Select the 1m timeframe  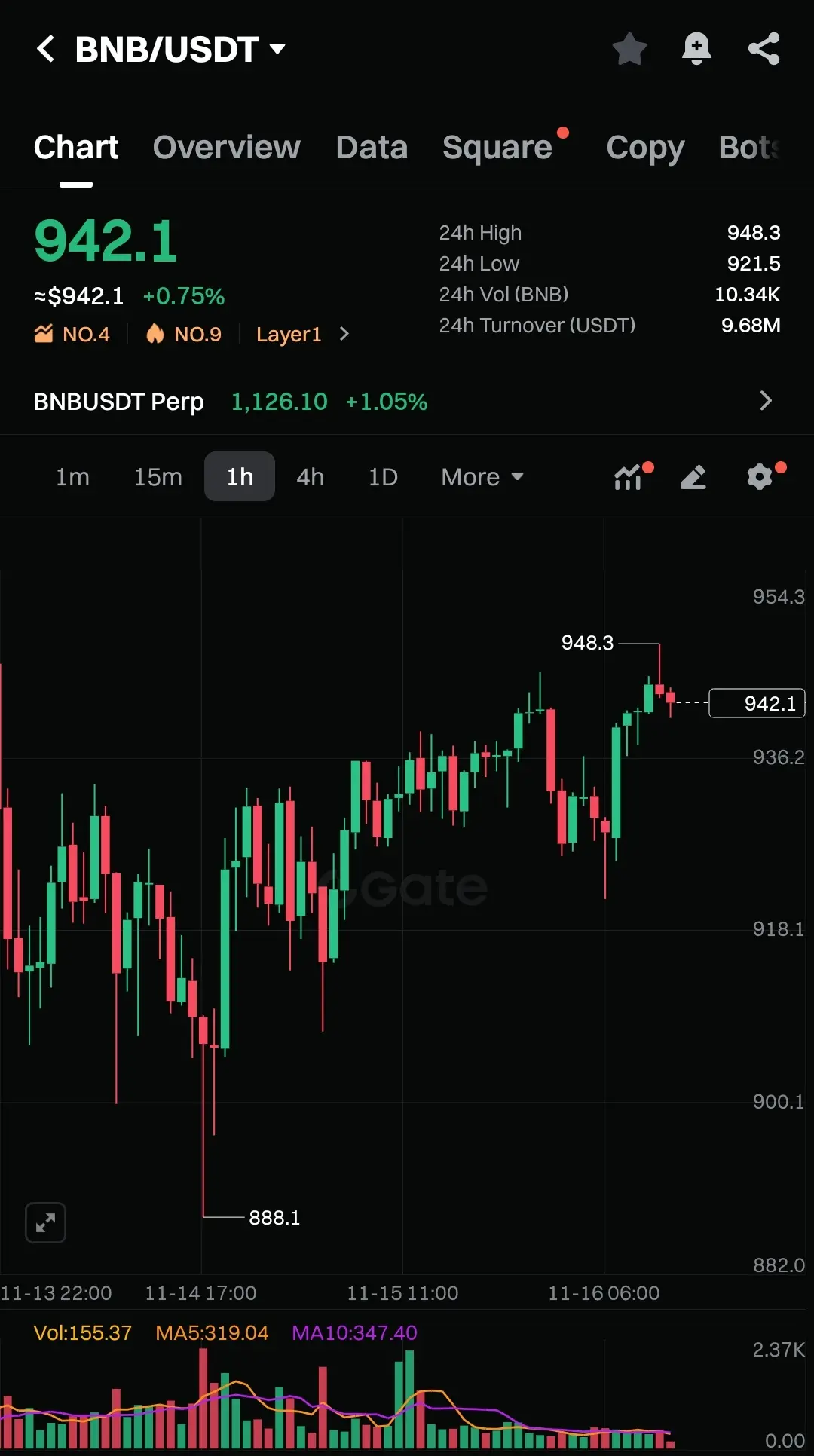pyautogui.click(x=72, y=477)
